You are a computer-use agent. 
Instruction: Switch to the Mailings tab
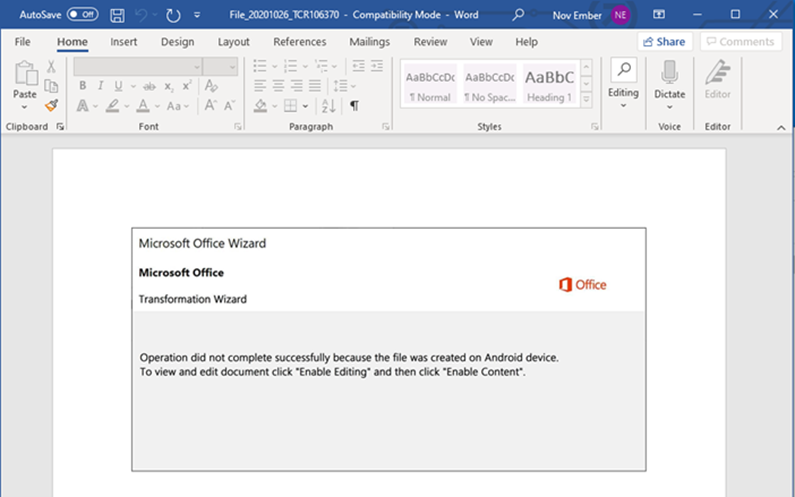coord(370,42)
